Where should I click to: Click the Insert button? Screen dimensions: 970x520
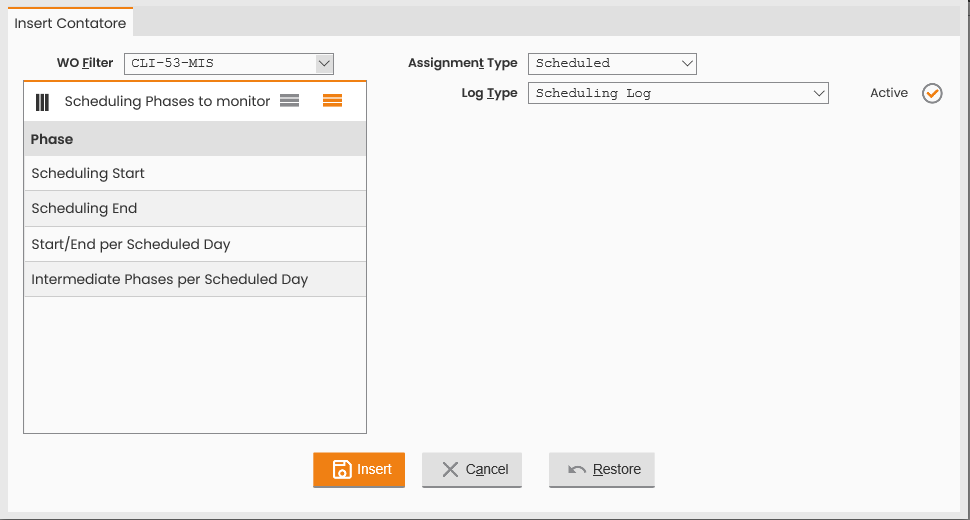click(359, 470)
